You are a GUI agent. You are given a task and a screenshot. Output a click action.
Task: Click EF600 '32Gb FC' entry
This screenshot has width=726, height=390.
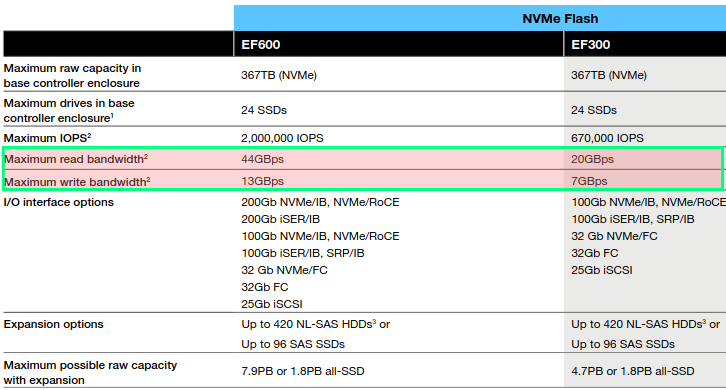264,287
